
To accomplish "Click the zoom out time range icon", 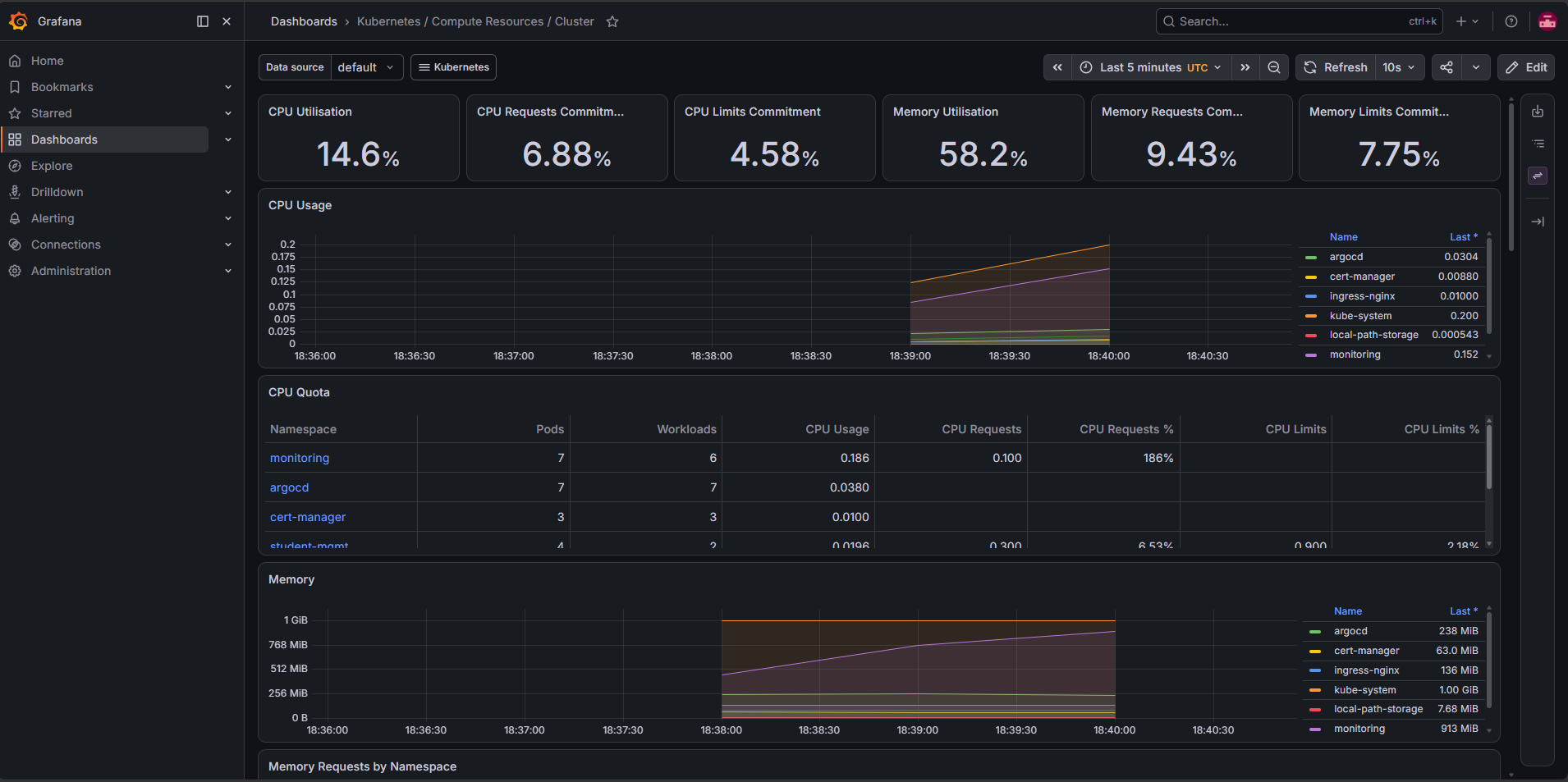I will point(1273,67).
